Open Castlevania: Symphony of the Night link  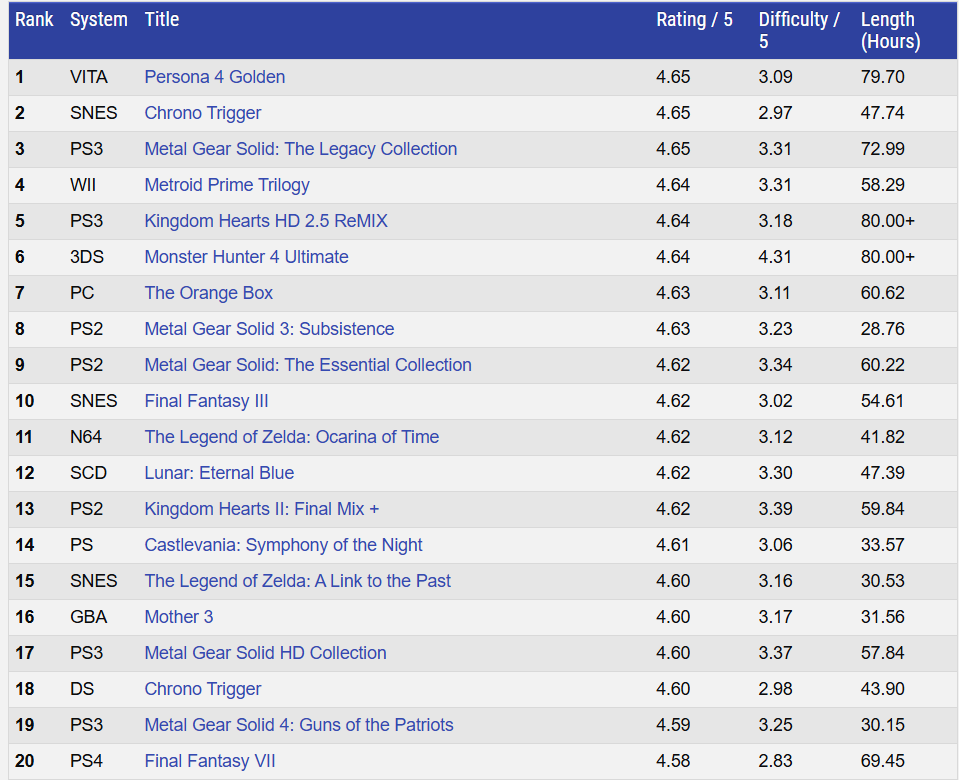283,545
